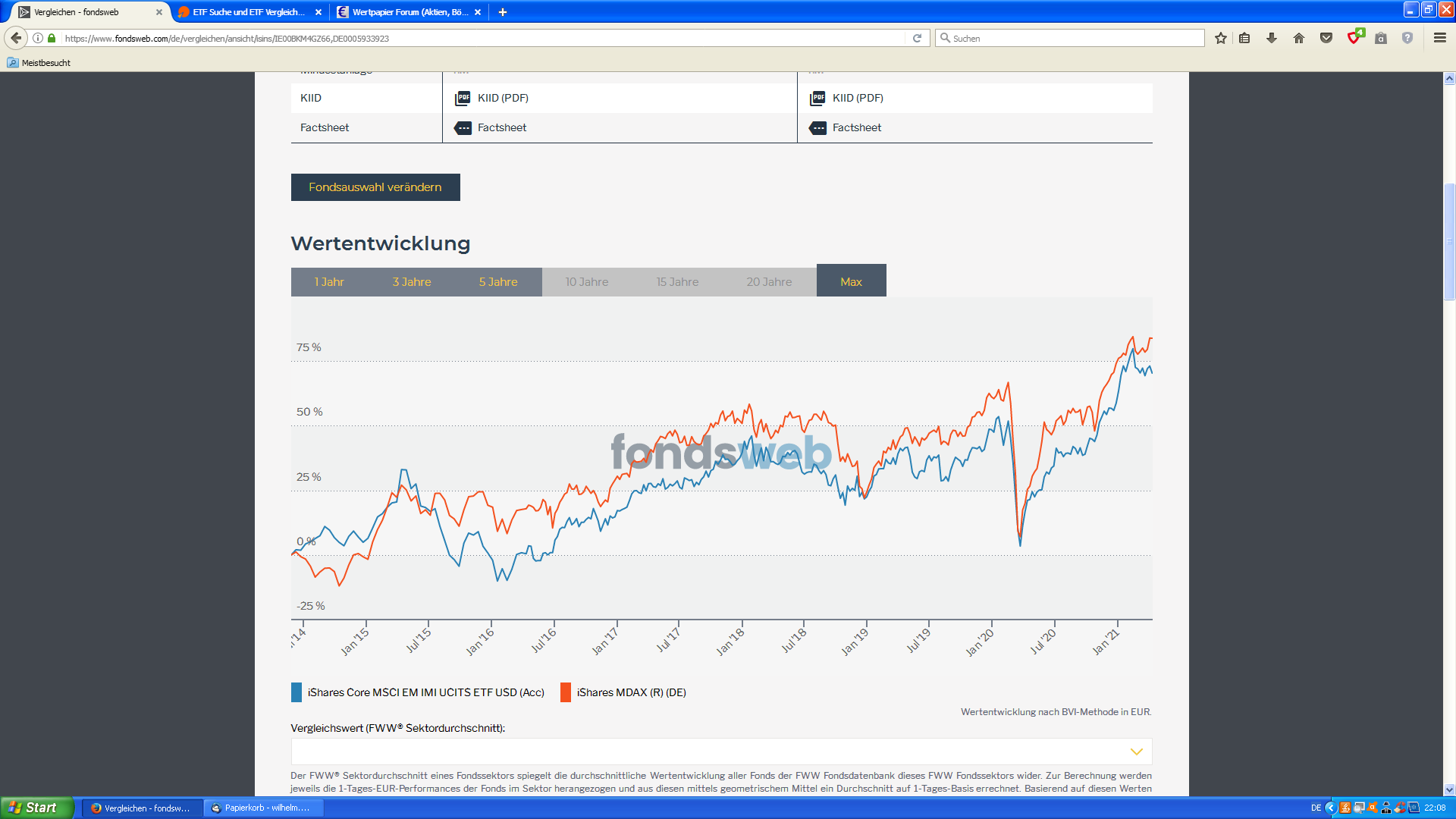This screenshot has width=1456, height=819.
Task: Open the Firefox hamburger menu
Action: [x=1439, y=38]
